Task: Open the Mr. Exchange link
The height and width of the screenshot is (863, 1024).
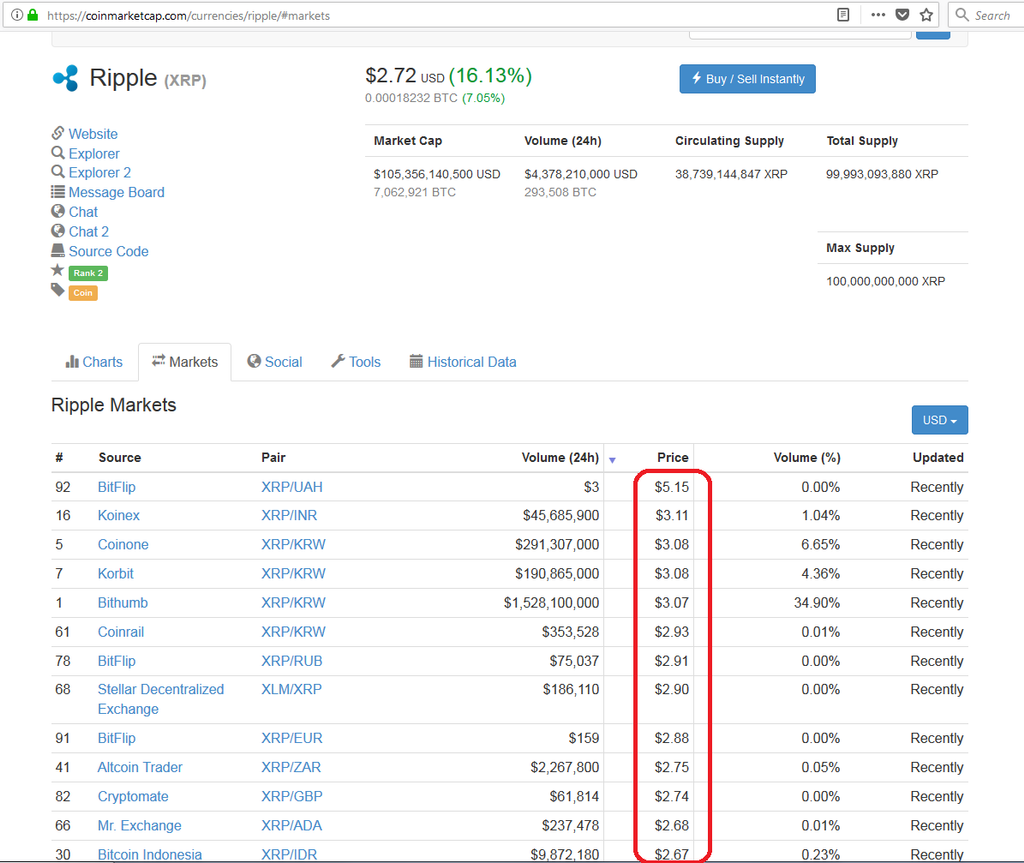Action: 139,826
